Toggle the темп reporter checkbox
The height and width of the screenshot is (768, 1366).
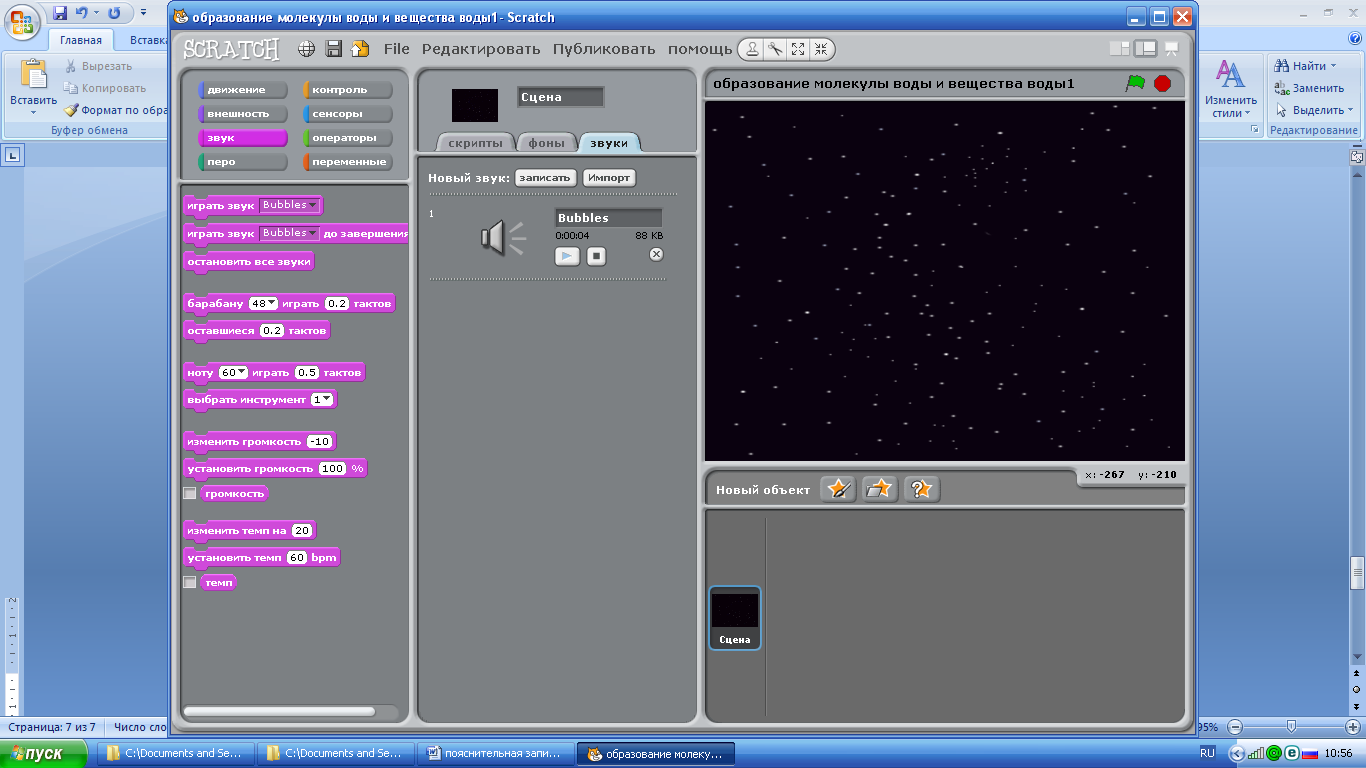(190, 582)
